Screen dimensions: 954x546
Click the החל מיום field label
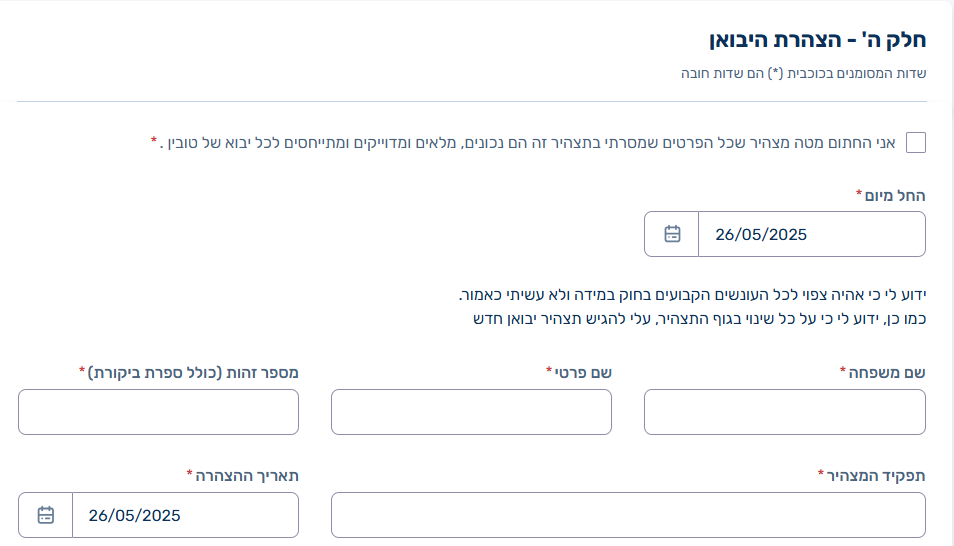pos(894,196)
